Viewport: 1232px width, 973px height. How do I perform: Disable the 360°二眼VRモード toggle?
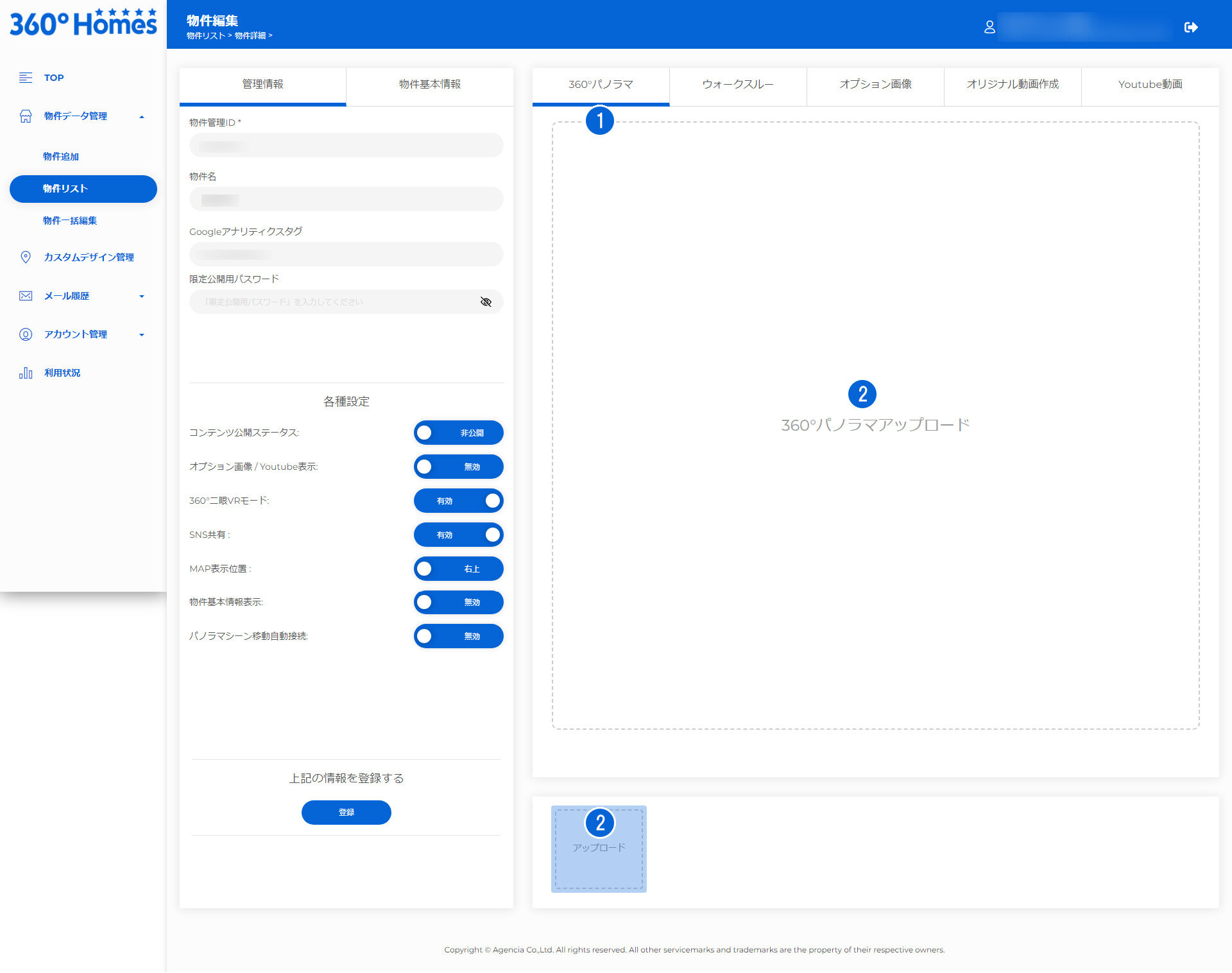click(x=458, y=501)
